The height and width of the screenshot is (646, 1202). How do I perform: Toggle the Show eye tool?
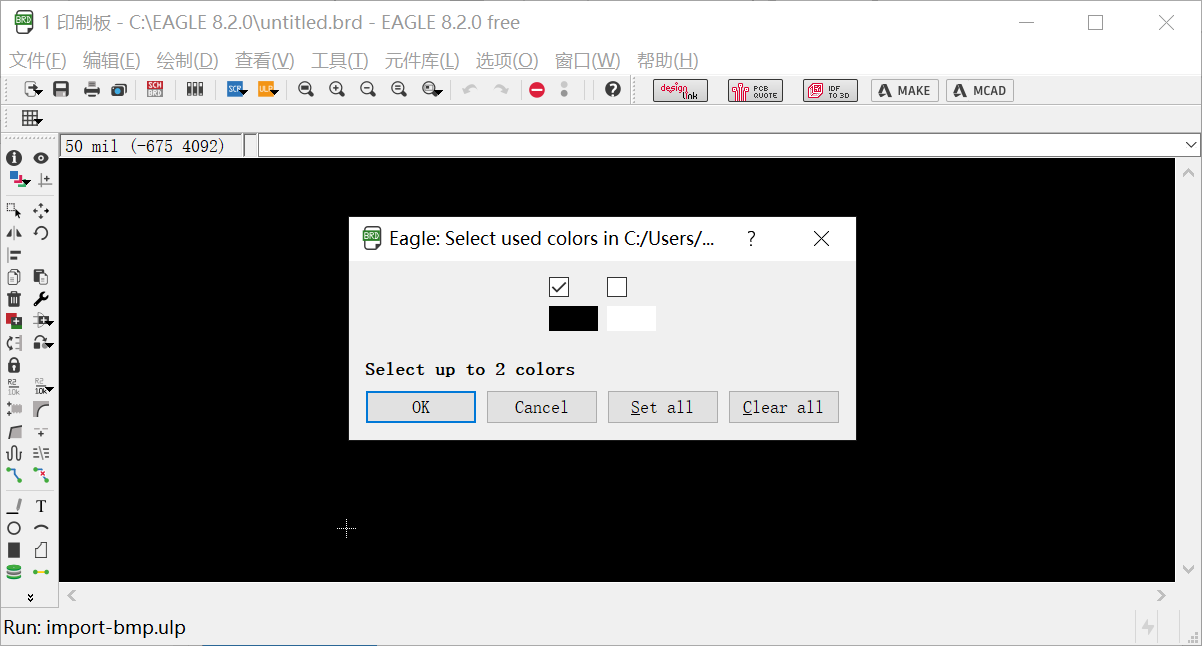(x=41, y=158)
